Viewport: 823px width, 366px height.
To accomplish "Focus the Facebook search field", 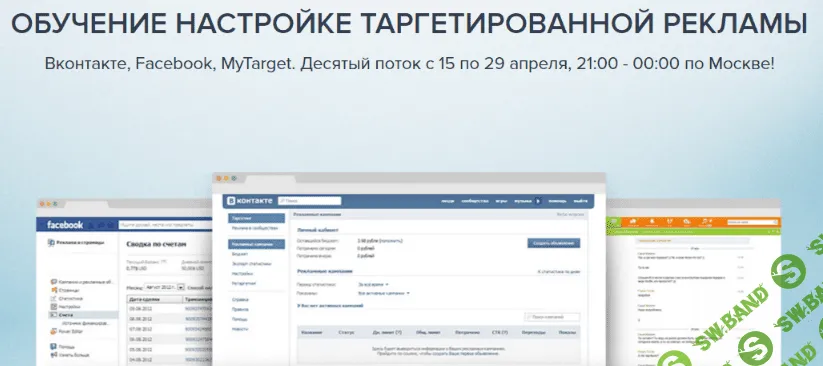I will 165,225.
